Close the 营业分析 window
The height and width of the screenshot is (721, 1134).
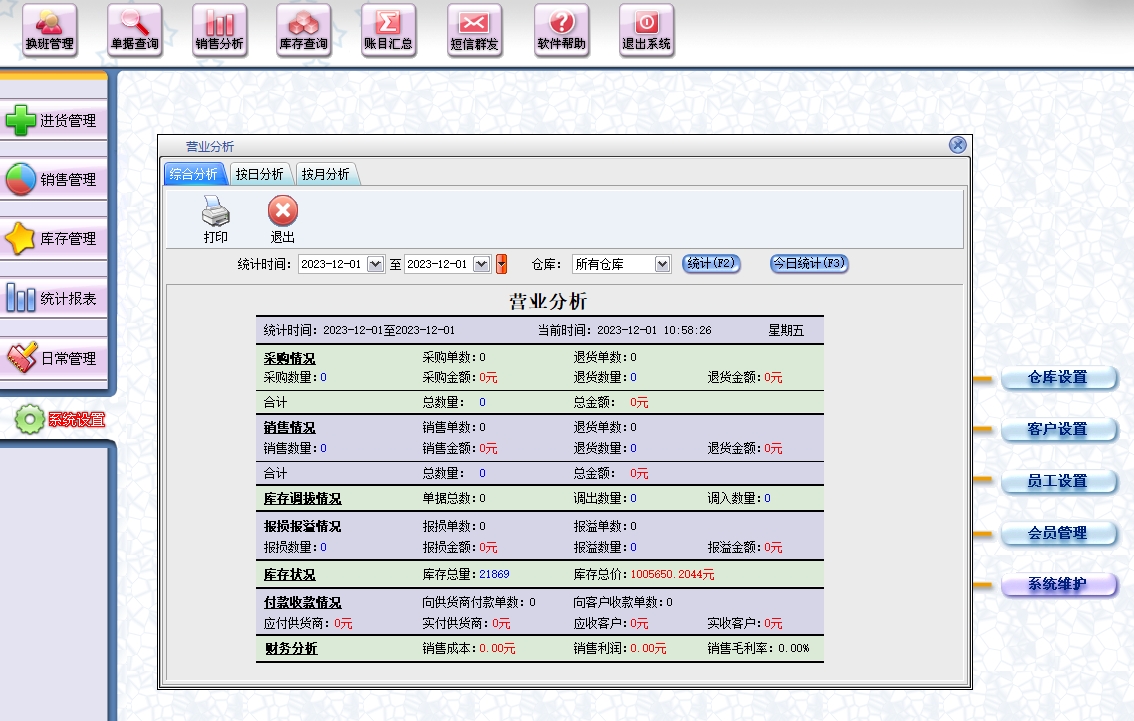[957, 146]
